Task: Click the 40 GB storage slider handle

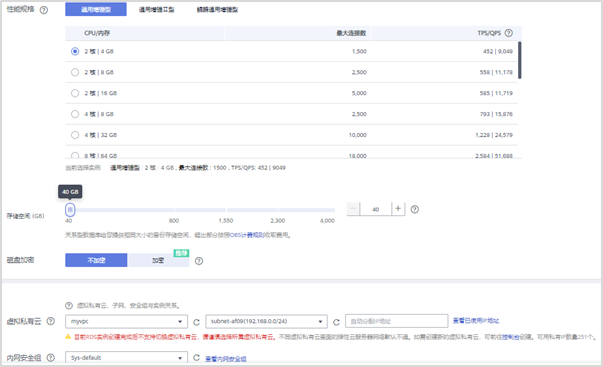Action: pyautogui.click(x=70, y=210)
